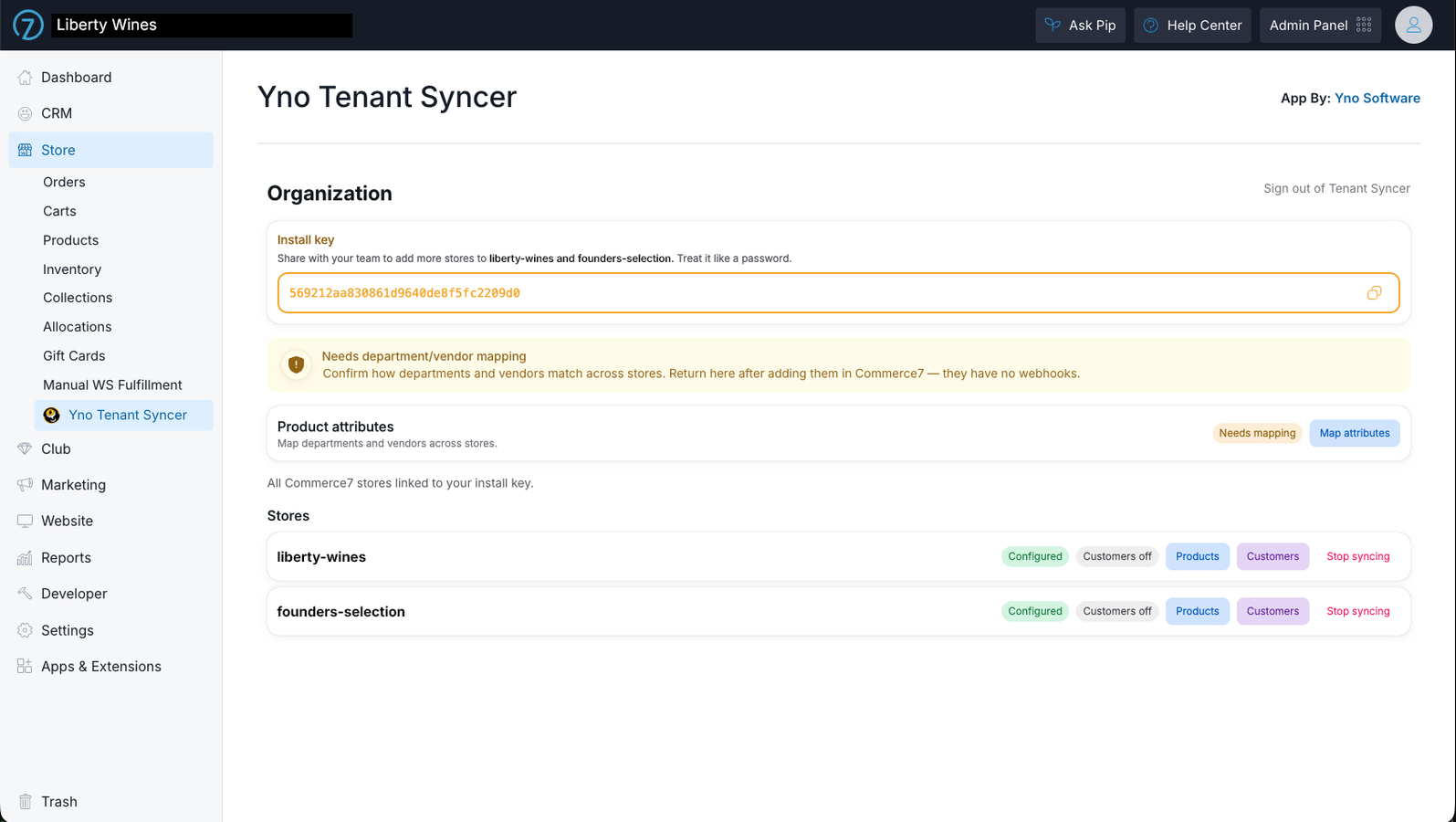Sign out of Tenant Syncer
Image resolution: width=1456 pixels, height=822 pixels.
pyautogui.click(x=1336, y=189)
